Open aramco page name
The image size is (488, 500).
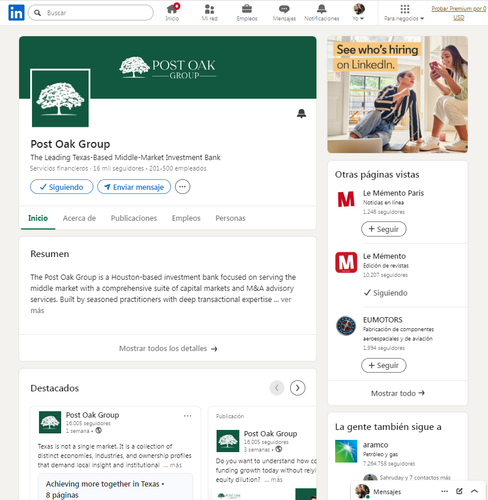coord(375,445)
